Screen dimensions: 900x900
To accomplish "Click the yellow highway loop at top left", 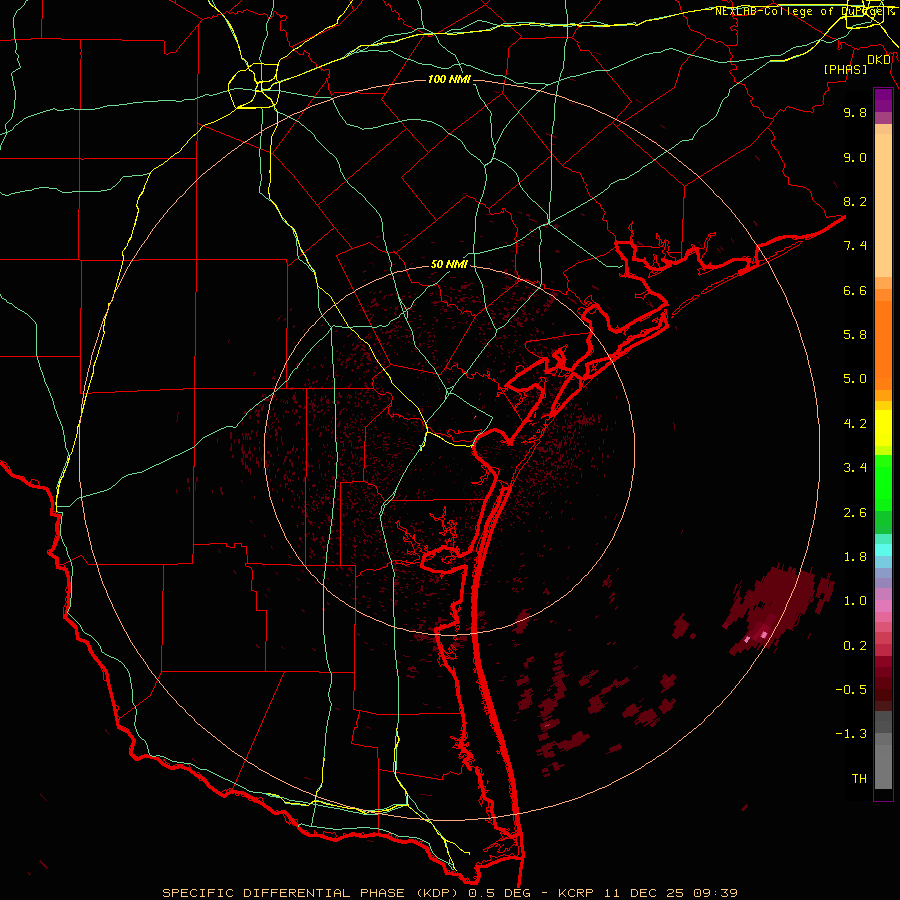I will pyautogui.click(x=254, y=87).
